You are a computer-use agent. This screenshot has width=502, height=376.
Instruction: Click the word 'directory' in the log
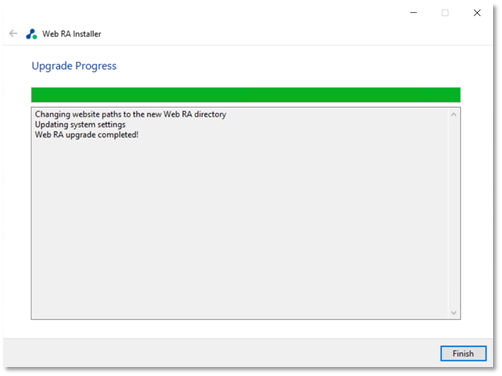click(210, 114)
